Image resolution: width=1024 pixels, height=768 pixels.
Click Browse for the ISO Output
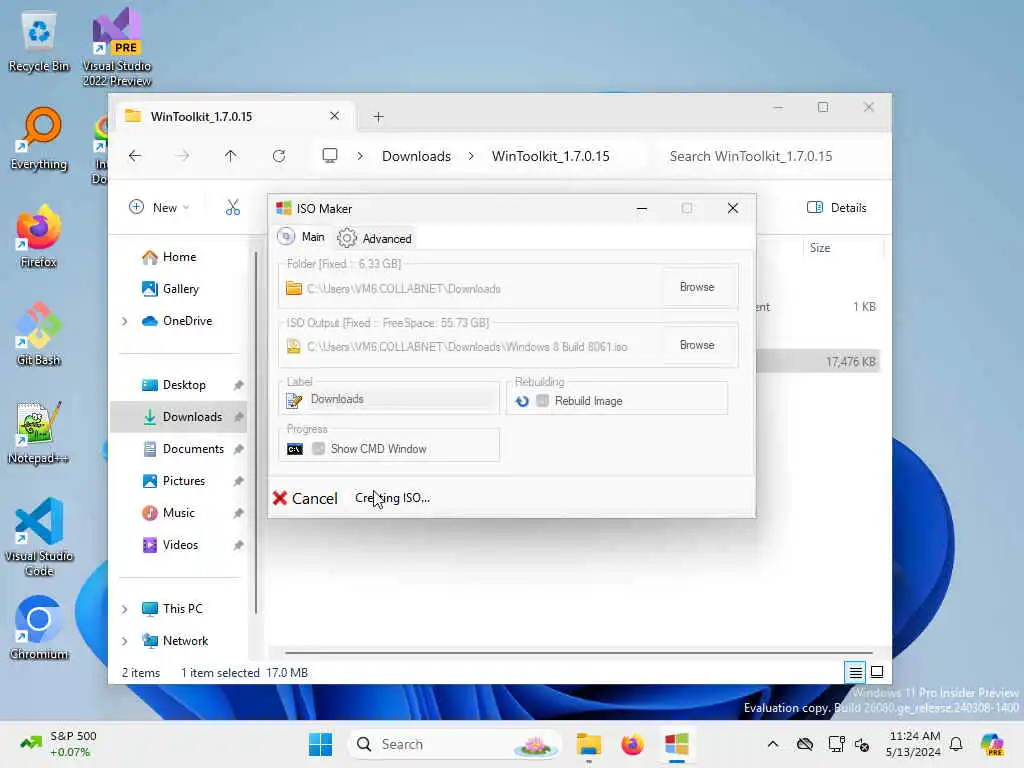pyautogui.click(x=697, y=345)
